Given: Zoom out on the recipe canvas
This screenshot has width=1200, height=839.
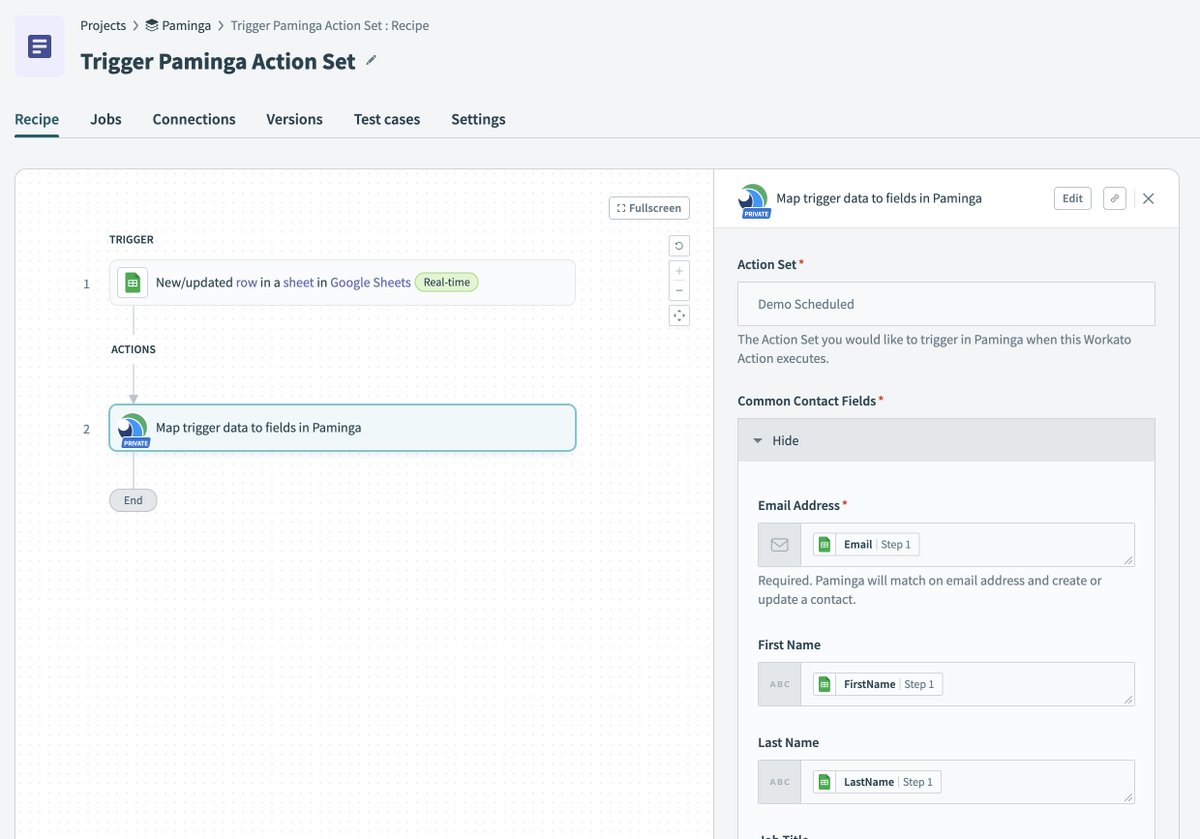Looking at the screenshot, I should coord(679,290).
